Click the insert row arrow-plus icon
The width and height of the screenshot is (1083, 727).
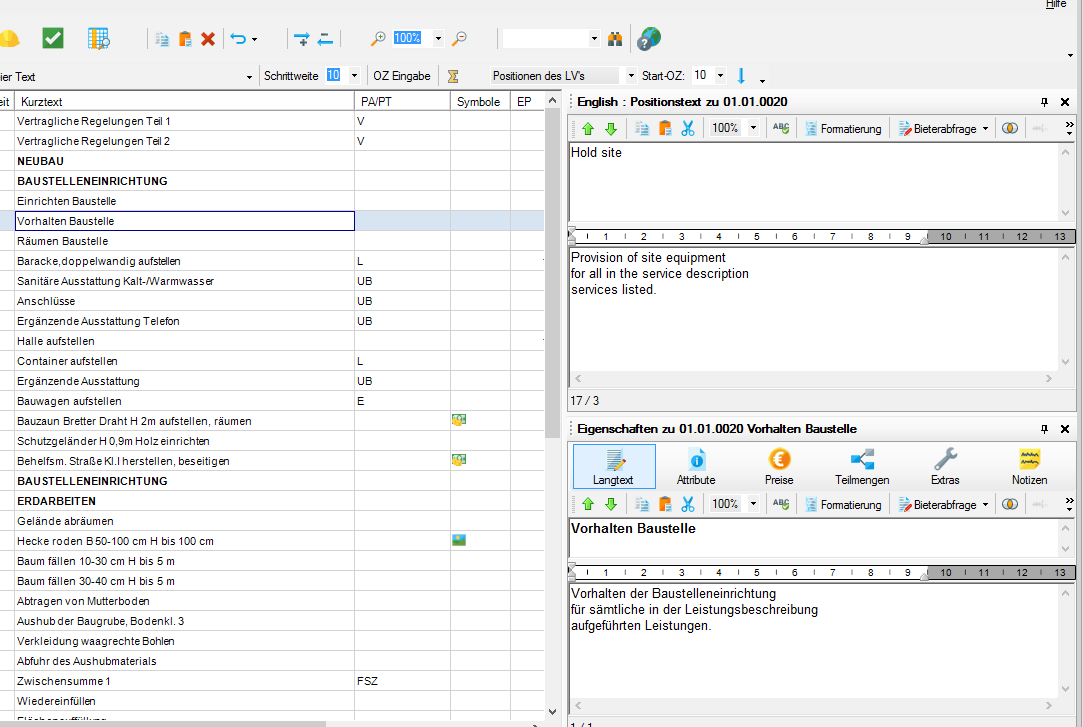tap(302, 39)
